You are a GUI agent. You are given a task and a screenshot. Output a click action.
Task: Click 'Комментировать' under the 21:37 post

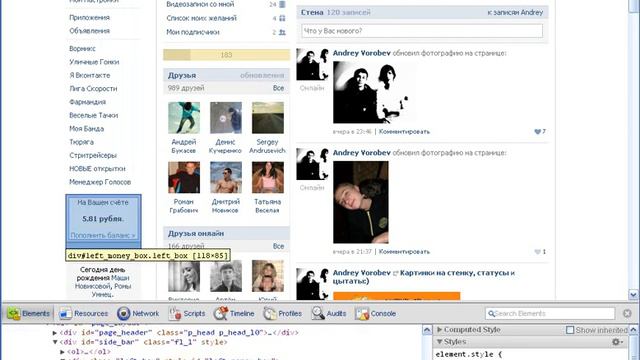[x=404, y=251]
